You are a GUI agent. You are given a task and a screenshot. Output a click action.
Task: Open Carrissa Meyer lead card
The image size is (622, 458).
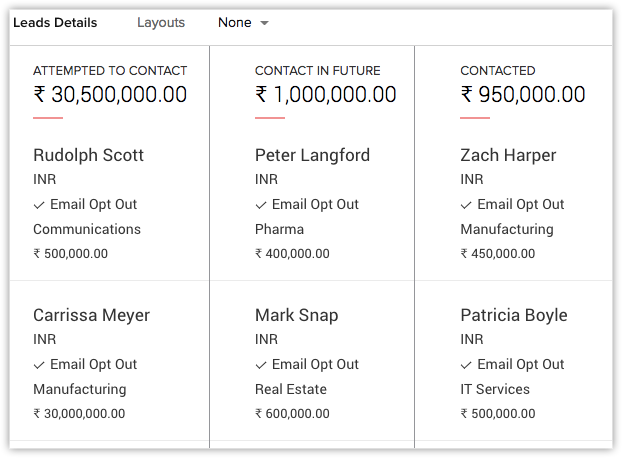click(91, 315)
